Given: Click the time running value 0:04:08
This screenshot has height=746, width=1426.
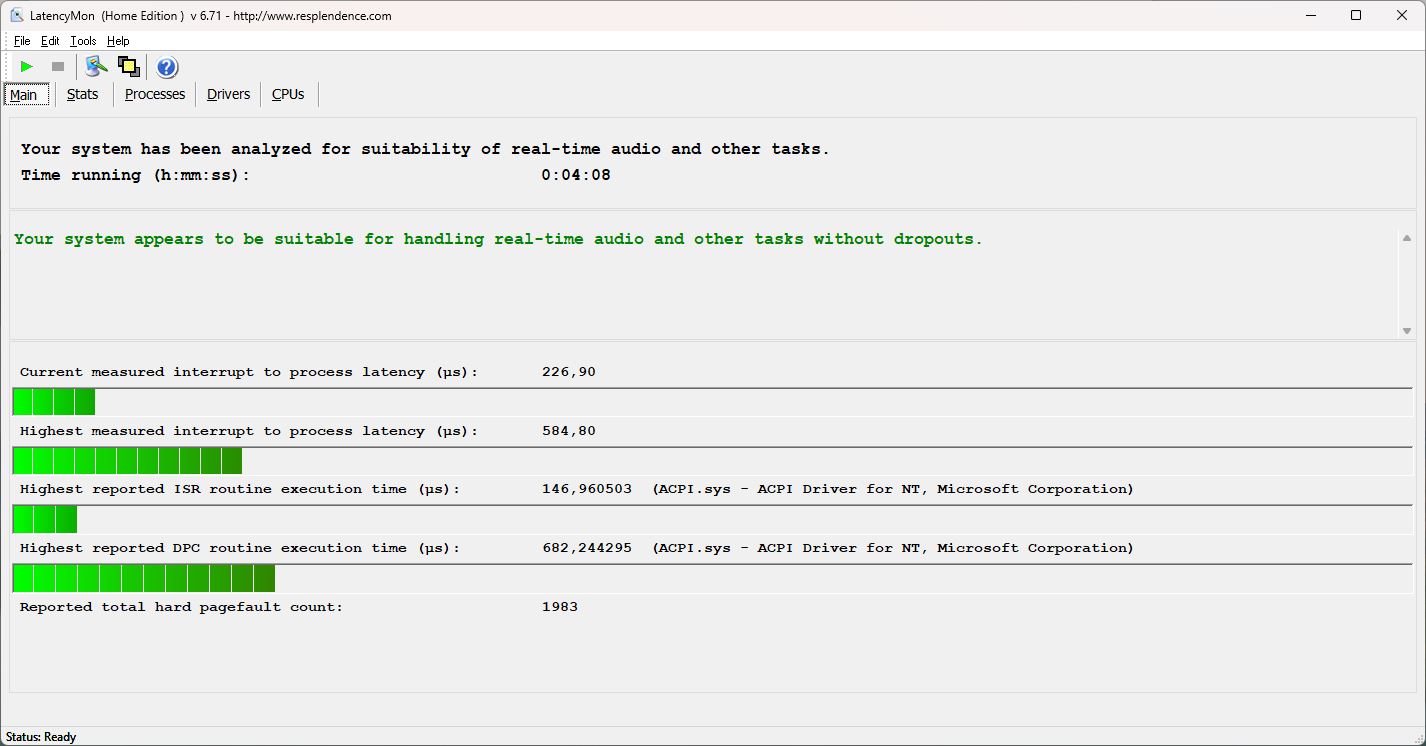Looking at the screenshot, I should tap(576, 175).
